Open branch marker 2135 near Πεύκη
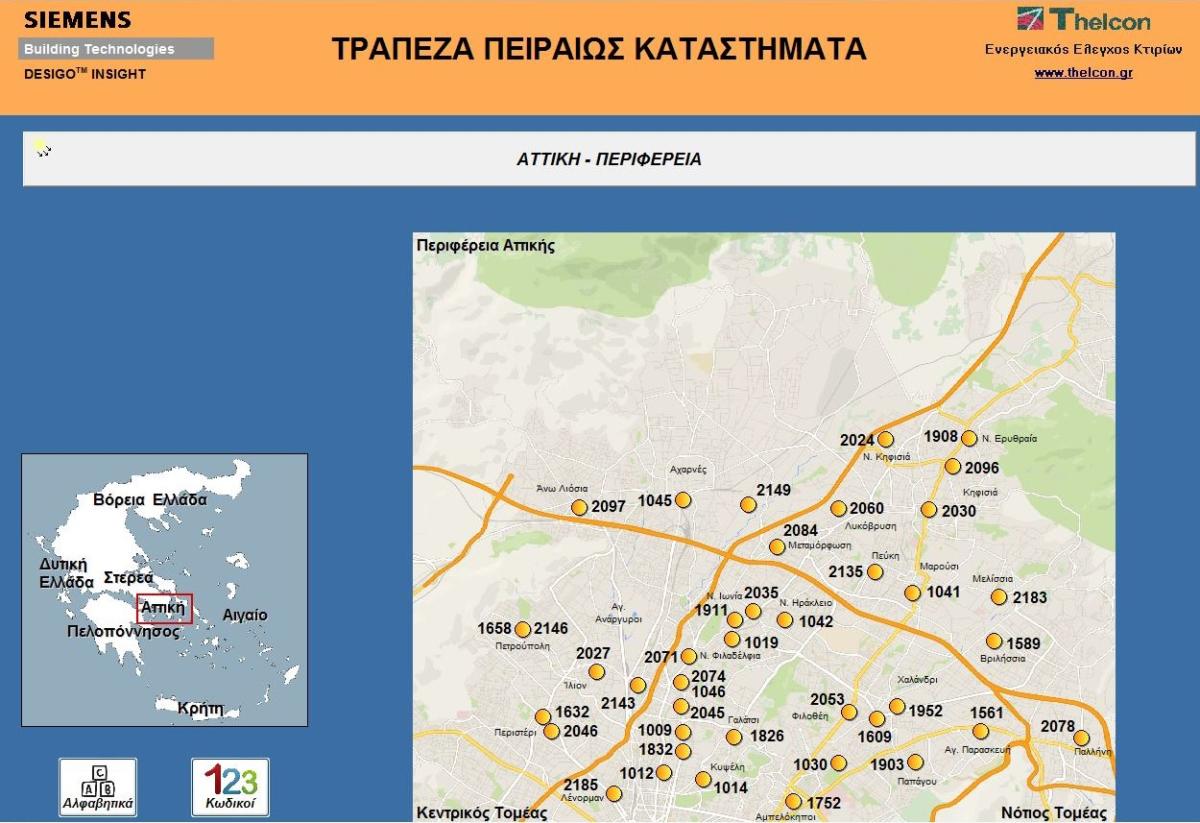Viewport: 1200px width, 823px height. click(875, 571)
